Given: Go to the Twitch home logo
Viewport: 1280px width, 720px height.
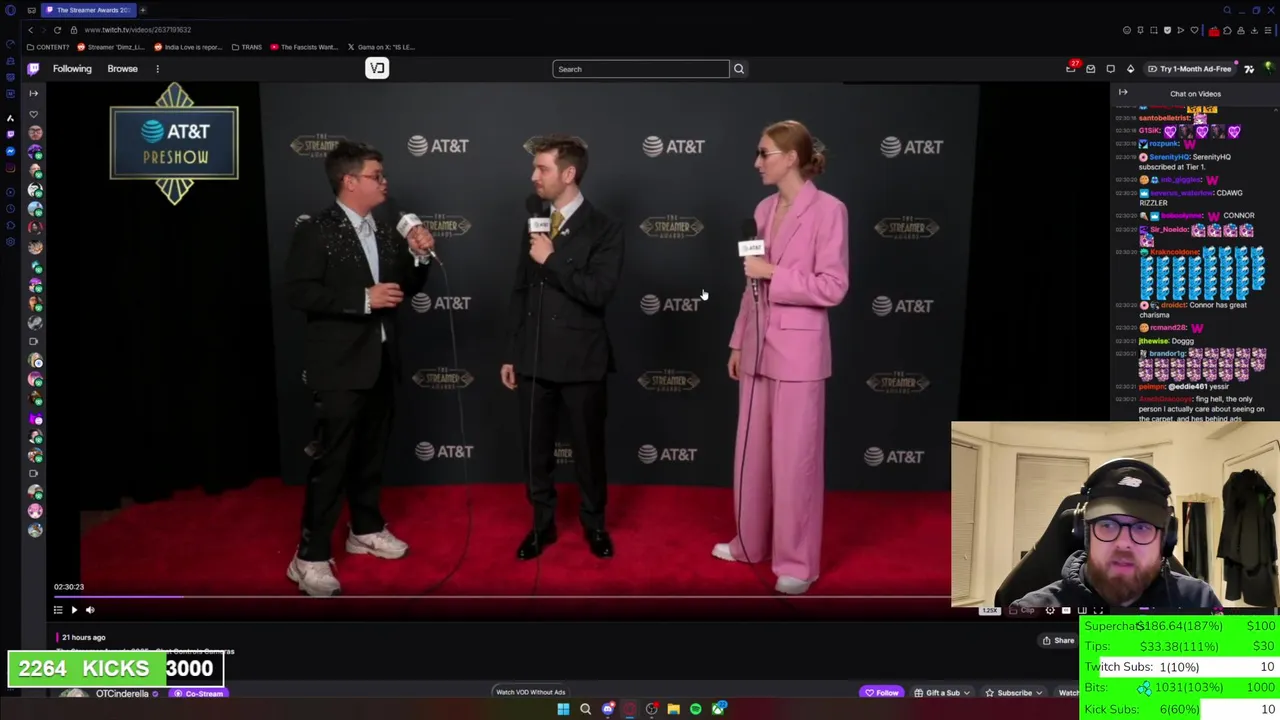Looking at the screenshot, I should pos(33,68).
